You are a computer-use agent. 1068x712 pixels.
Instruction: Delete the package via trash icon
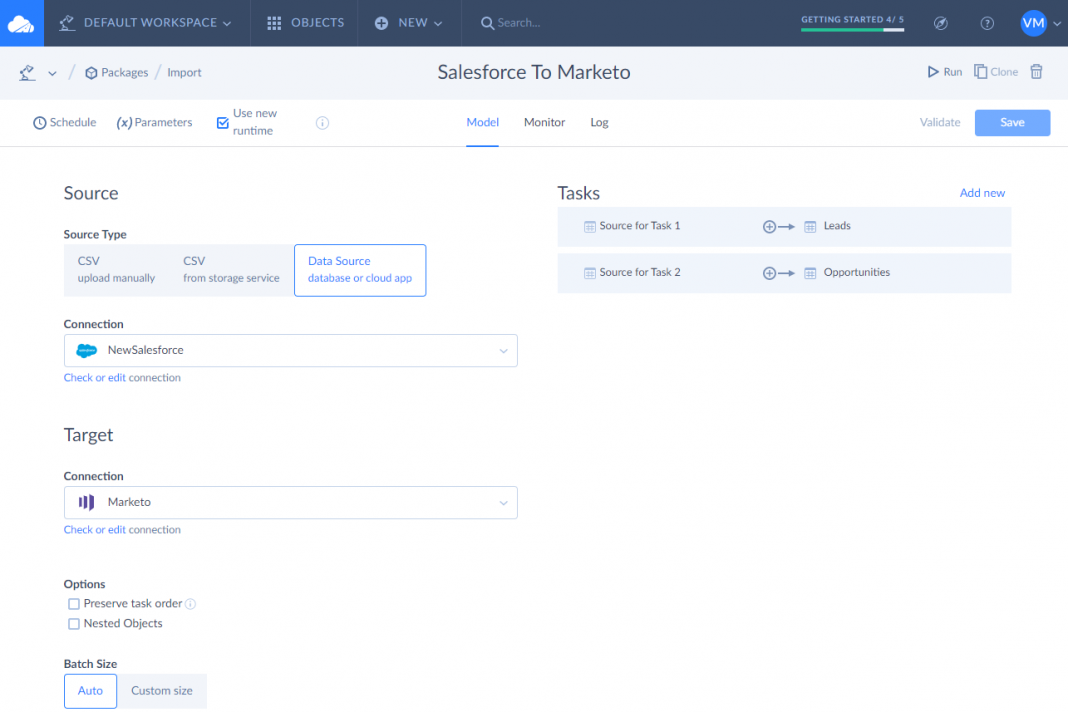click(1036, 71)
